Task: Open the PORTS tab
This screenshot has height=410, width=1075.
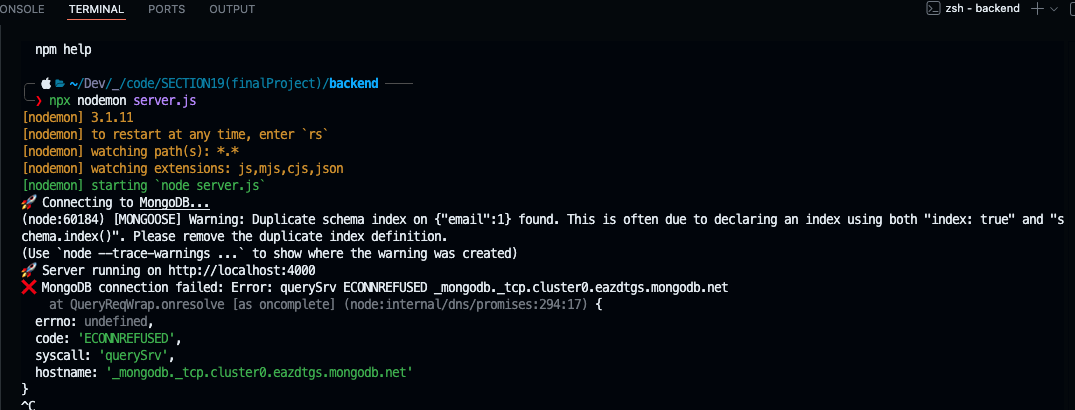Action: pyautogui.click(x=166, y=9)
